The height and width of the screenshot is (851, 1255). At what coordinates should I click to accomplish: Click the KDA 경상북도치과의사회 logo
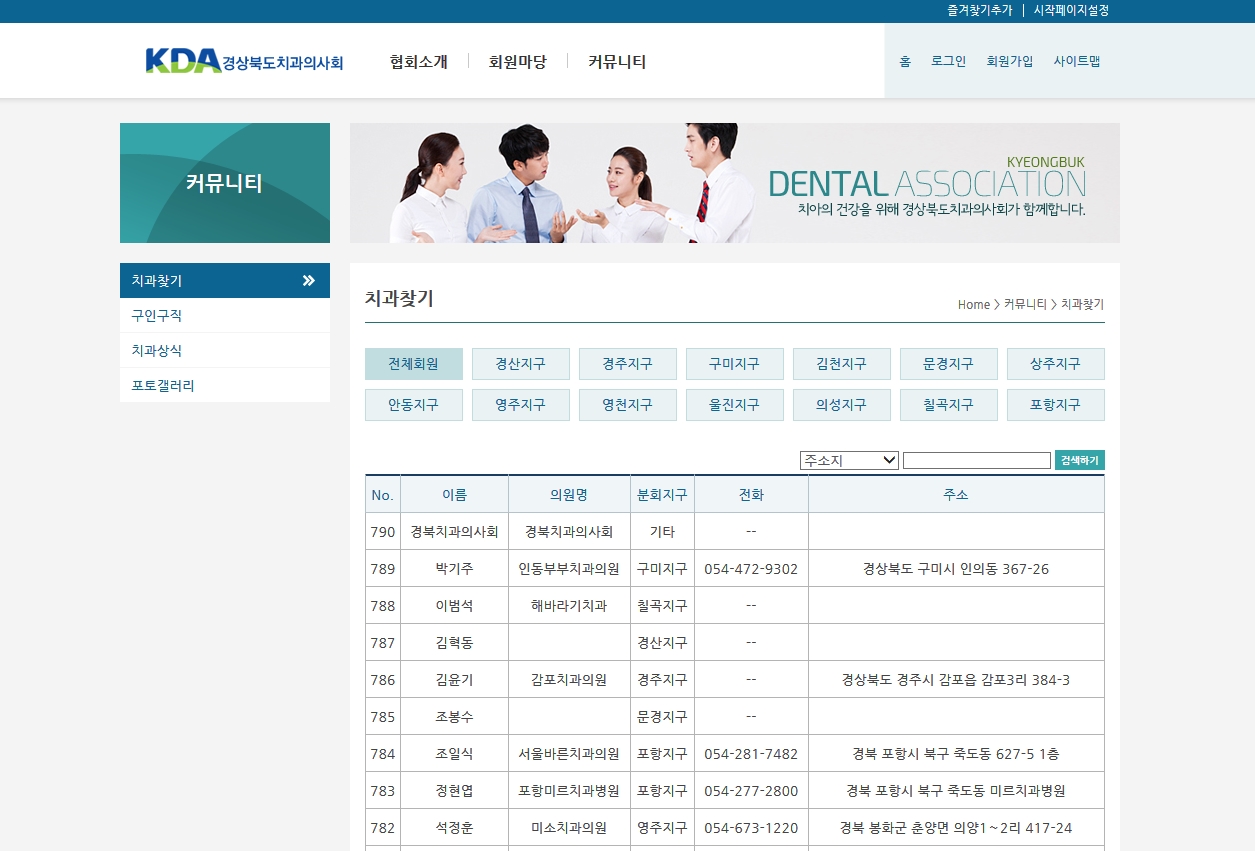coord(244,61)
